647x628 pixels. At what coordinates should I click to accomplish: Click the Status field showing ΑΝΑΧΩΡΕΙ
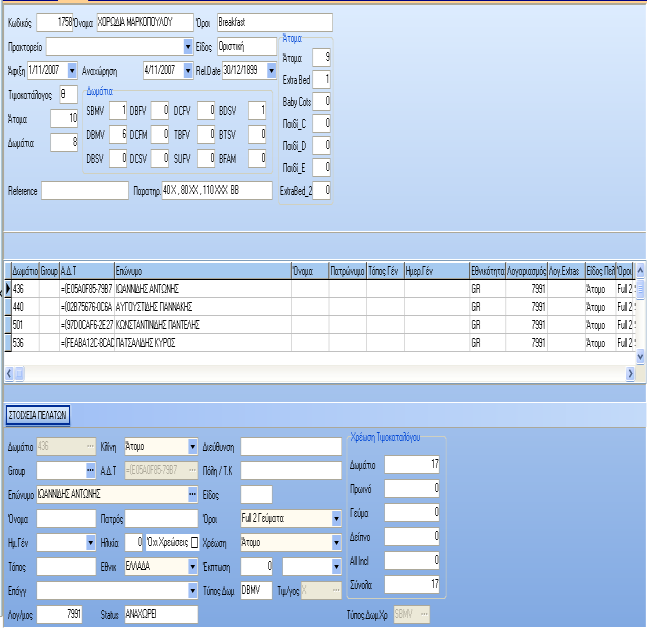pos(161,614)
